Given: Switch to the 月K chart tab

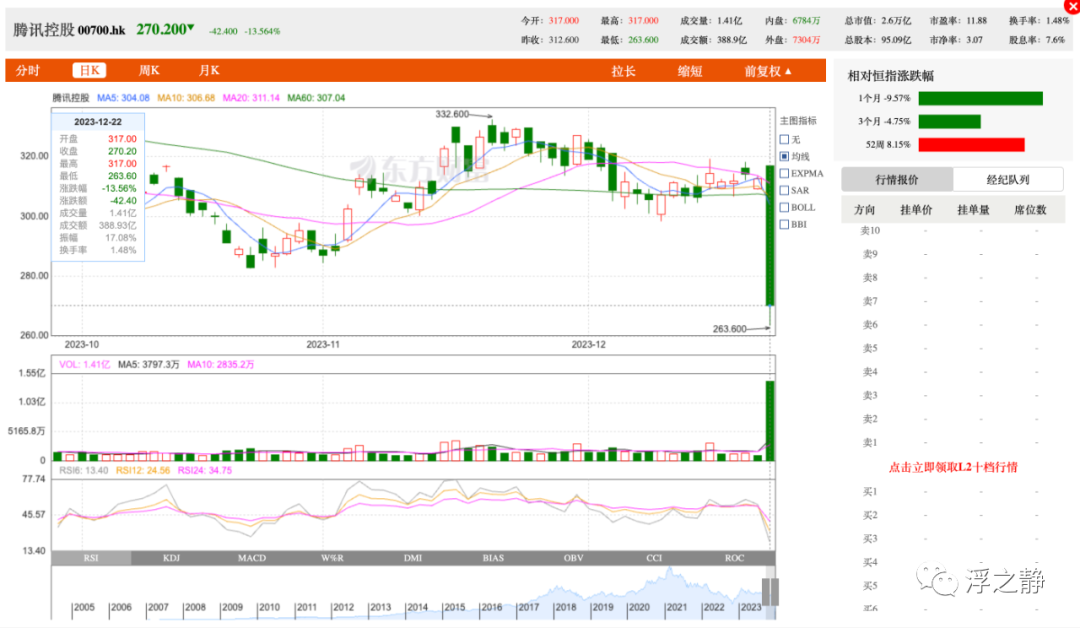Looking at the screenshot, I should (x=209, y=70).
